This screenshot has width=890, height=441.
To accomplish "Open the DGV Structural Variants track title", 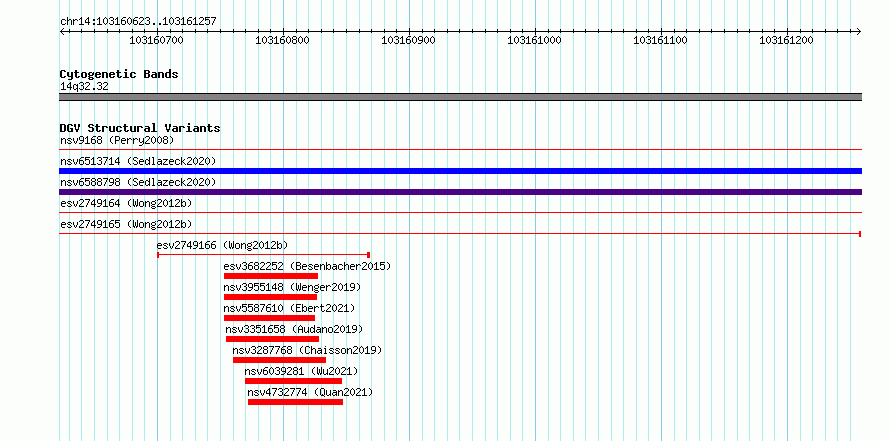I will tap(140, 128).
